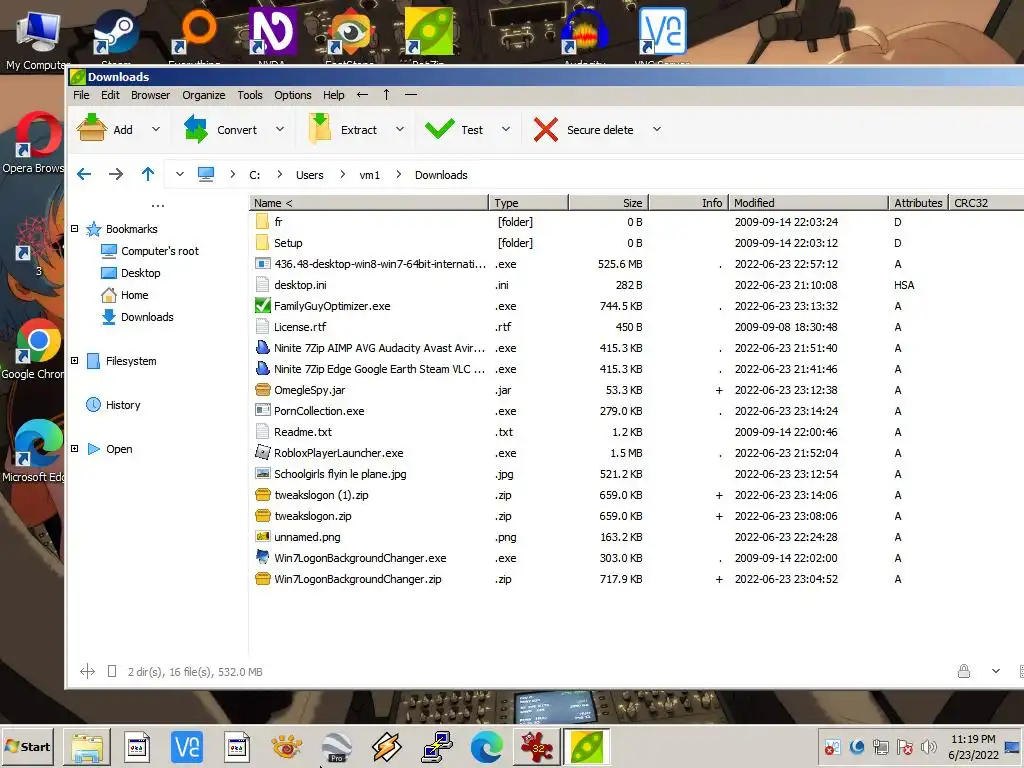Open the address history dropdown chevron
Screen dimensions: 1024x768
click(180, 174)
